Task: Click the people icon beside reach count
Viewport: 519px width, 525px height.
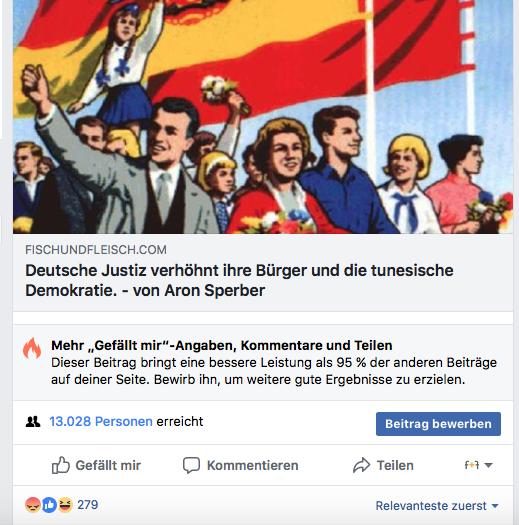Action: click(33, 422)
